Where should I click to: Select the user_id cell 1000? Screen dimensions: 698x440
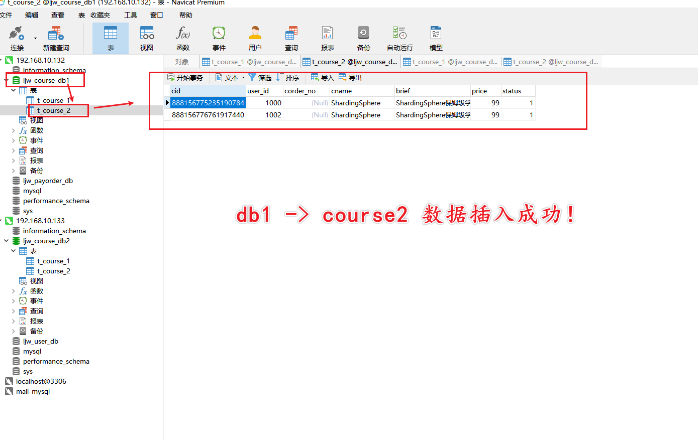(x=264, y=103)
